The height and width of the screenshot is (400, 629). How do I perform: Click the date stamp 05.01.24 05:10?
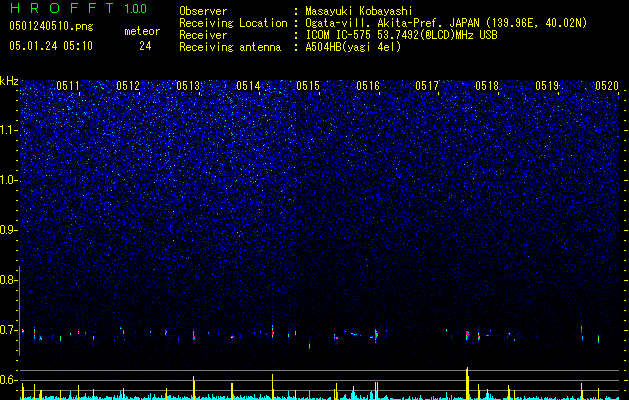pyautogui.click(x=51, y=46)
